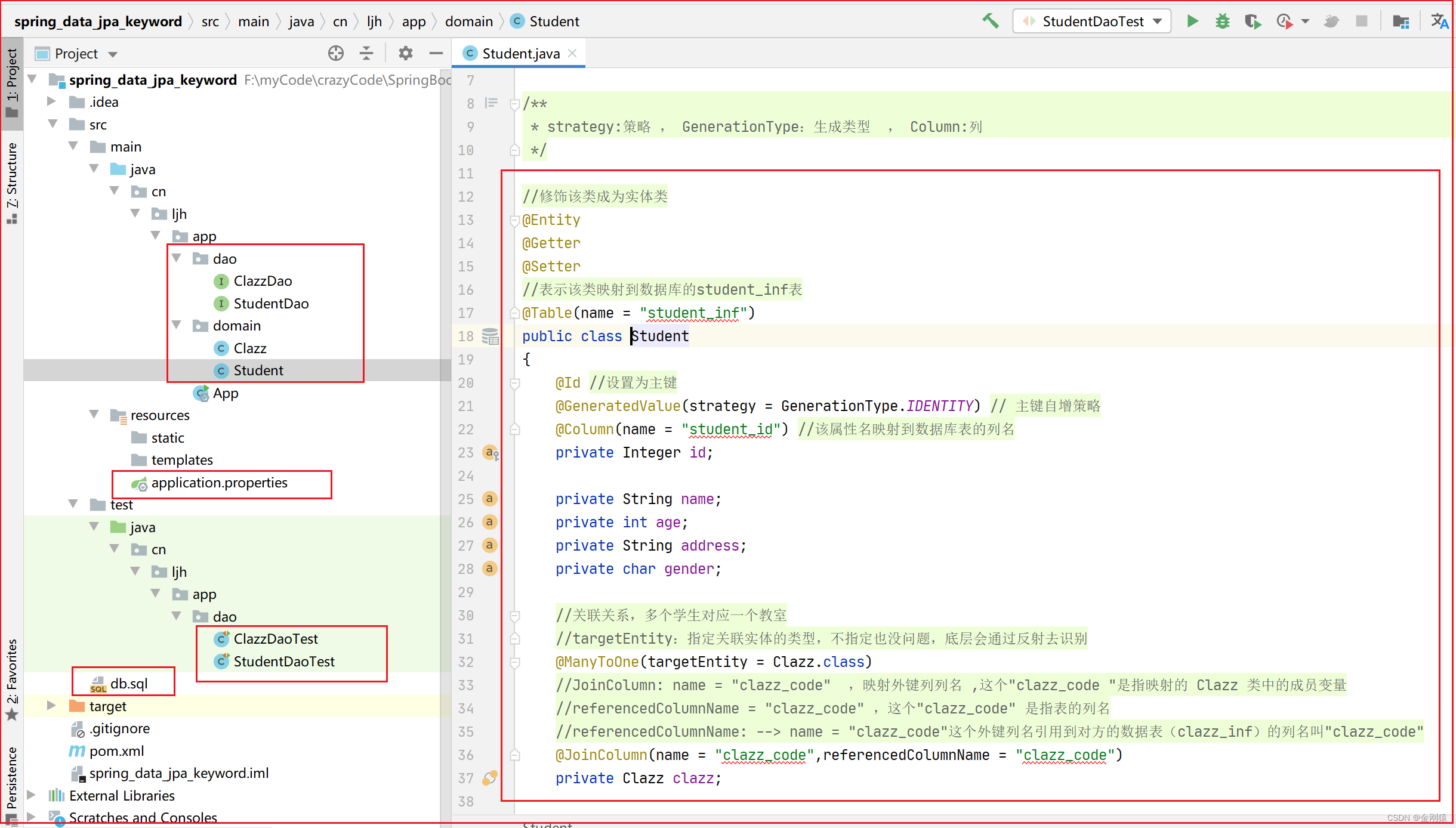Locate current file with crosshair icon
The height and width of the screenshot is (828, 1456).
tap(336, 53)
